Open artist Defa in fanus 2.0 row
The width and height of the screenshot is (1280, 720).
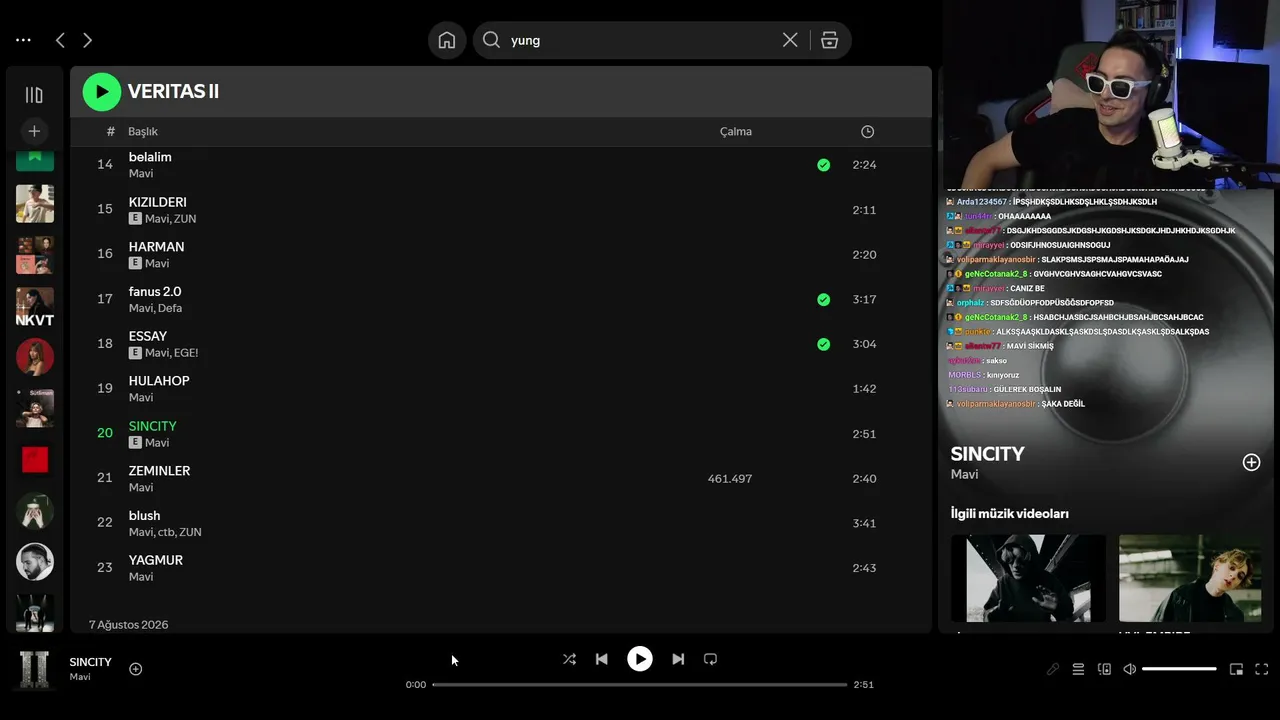(x=170, y=308)
